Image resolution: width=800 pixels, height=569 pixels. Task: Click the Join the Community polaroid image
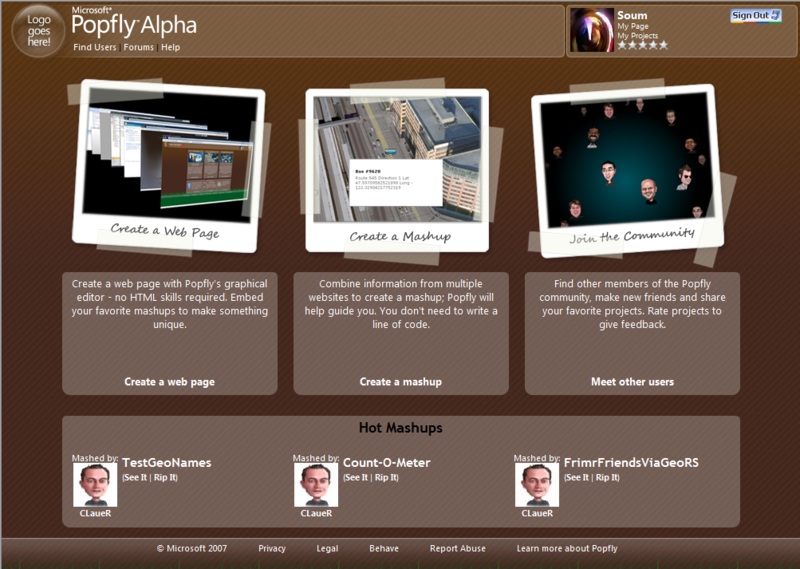pos(627,165)
